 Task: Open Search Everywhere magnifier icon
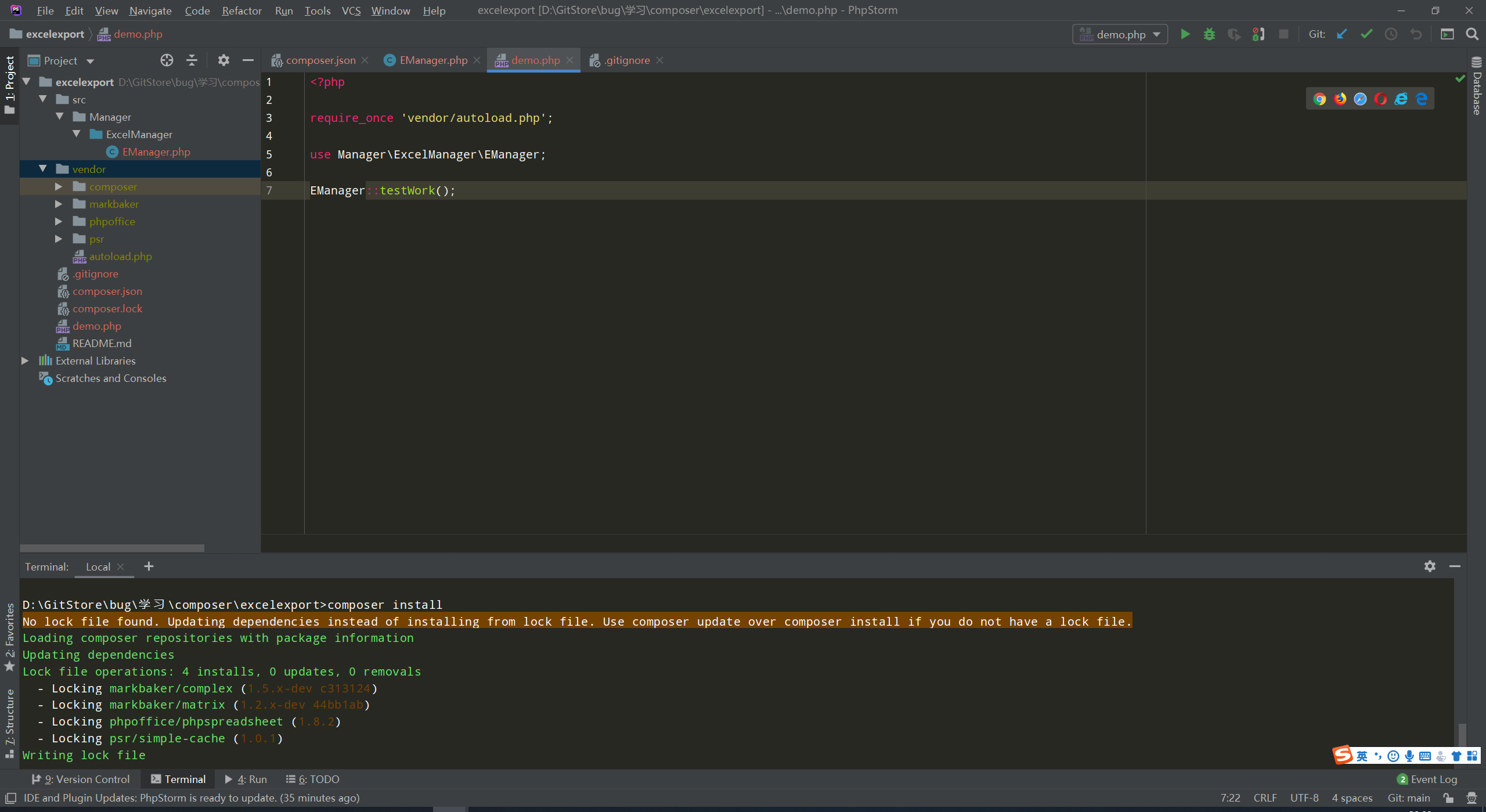(x=1471, y=34)
